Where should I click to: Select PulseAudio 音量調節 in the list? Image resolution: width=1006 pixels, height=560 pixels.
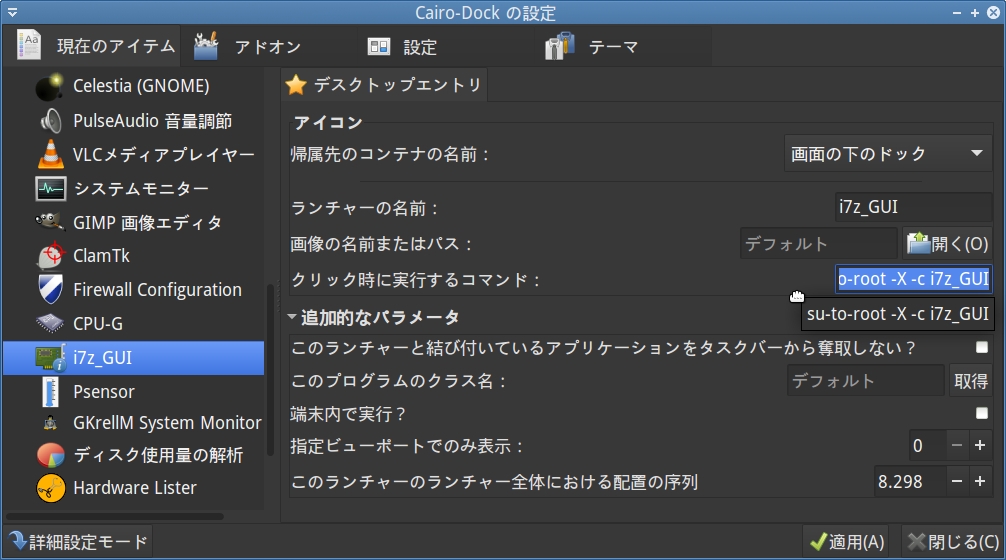click(x=133, y=121)
